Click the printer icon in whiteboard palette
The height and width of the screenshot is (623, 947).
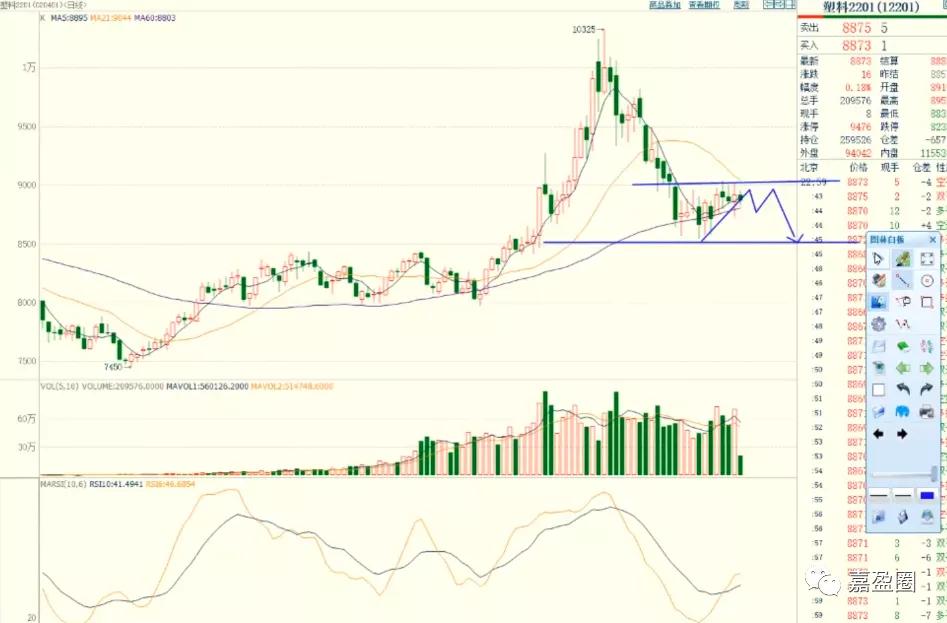(x=927, y=412)
